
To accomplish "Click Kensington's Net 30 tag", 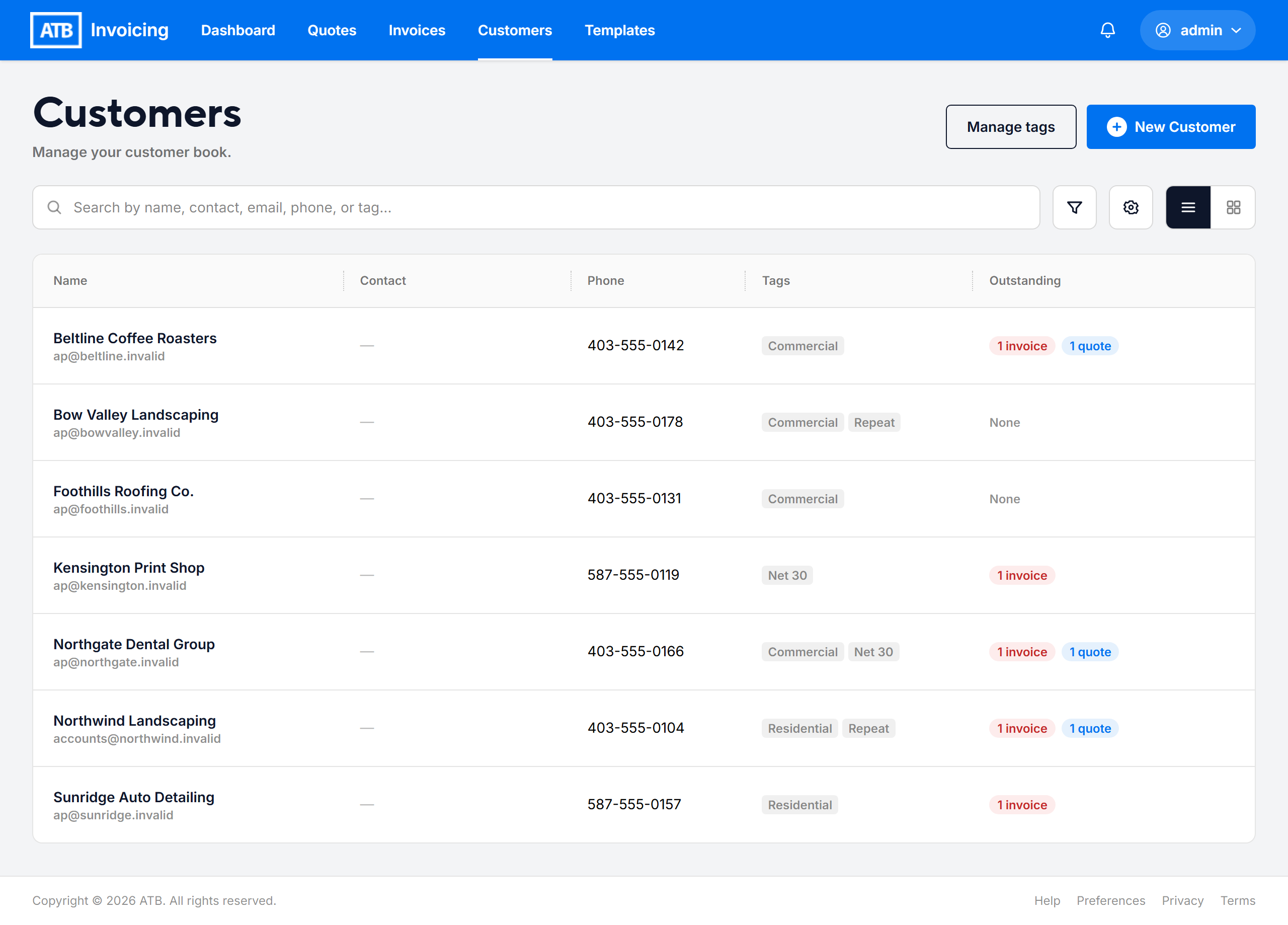I will (x=787, y=576).
